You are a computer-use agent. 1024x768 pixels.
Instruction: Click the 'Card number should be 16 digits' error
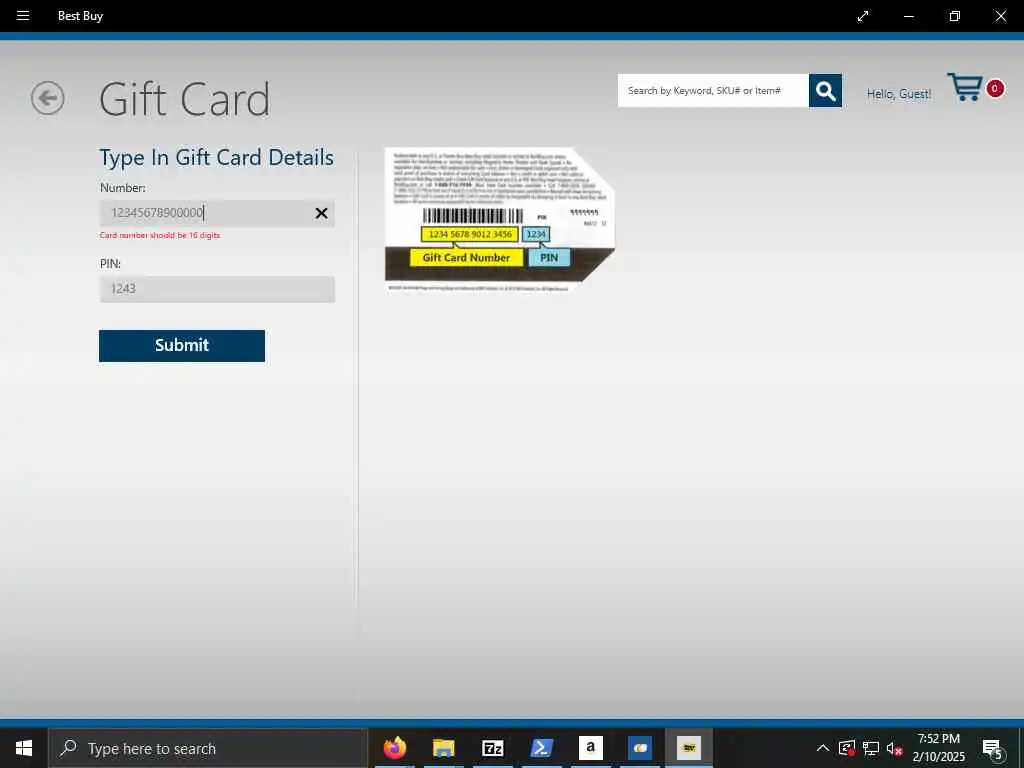pos(160,235)
